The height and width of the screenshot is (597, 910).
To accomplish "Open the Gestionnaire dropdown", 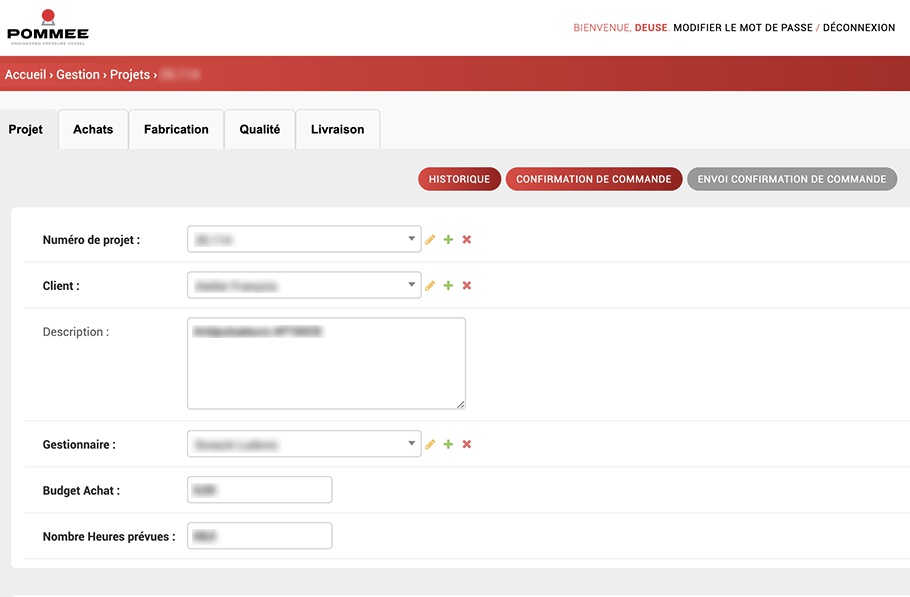I will click(x=304, y=444).
